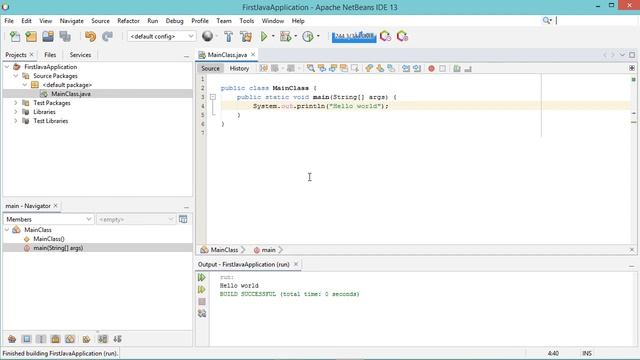Click the Open Project toolbar icon
This screenshot has width=640, height=360.
(x=48, y=36)
